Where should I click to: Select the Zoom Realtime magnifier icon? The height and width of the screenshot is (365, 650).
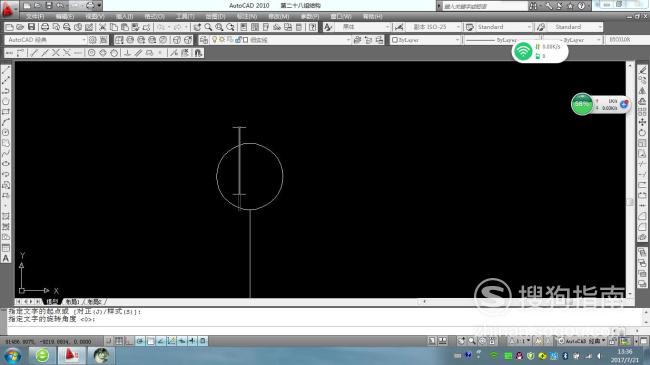click(208, 27)
